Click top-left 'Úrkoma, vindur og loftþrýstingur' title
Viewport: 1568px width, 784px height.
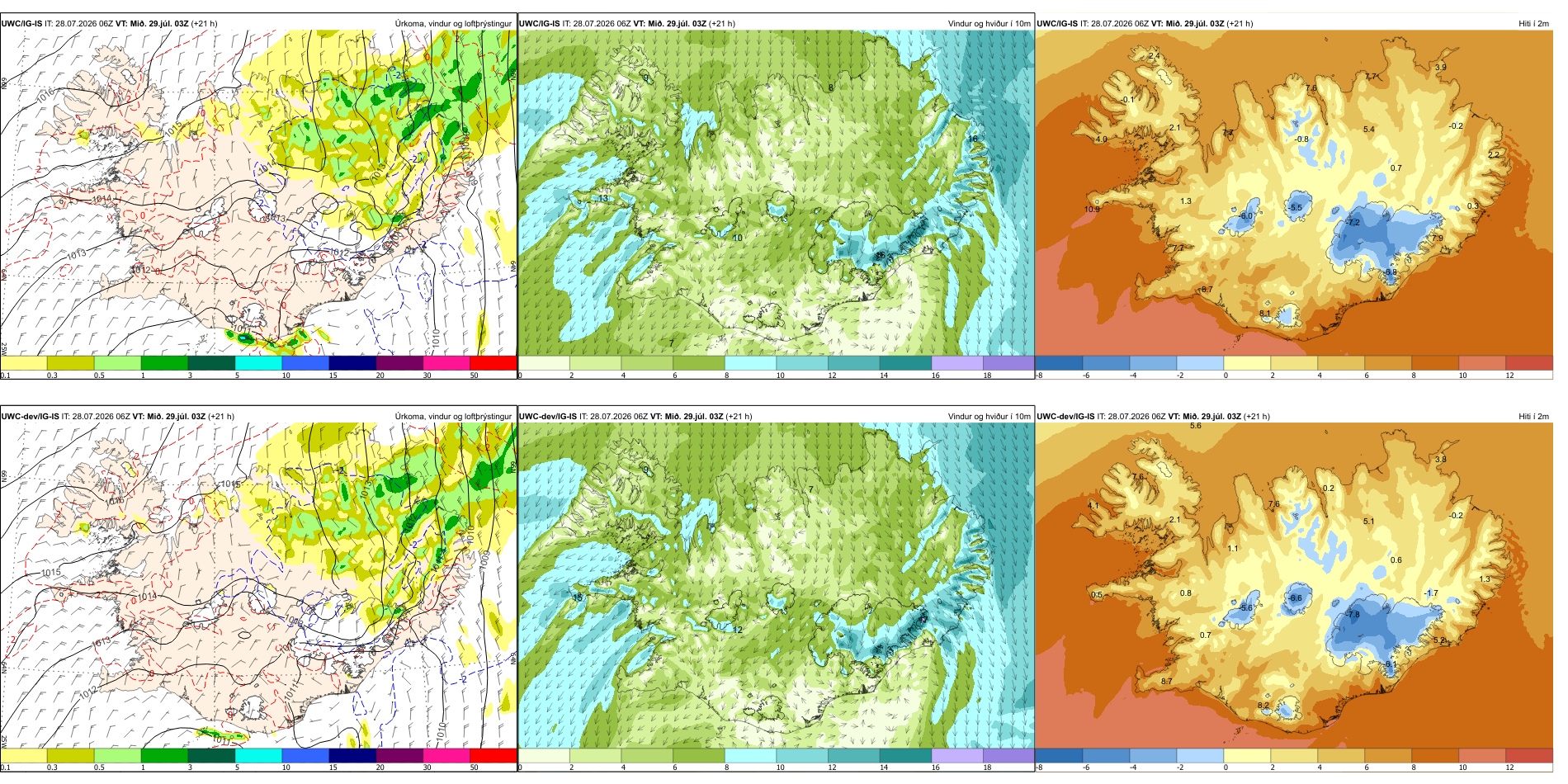point(453,24)
